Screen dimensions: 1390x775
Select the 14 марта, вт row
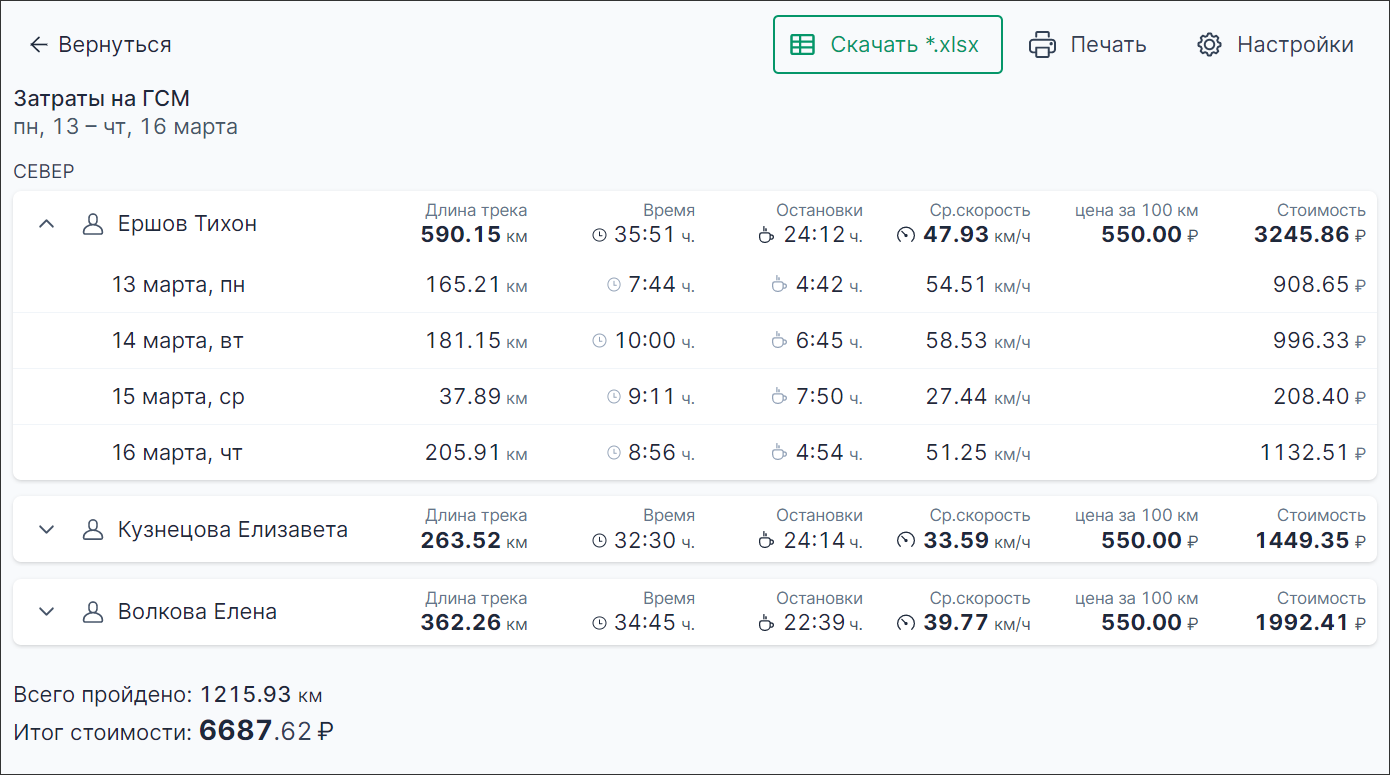click(x=178, y=341)
